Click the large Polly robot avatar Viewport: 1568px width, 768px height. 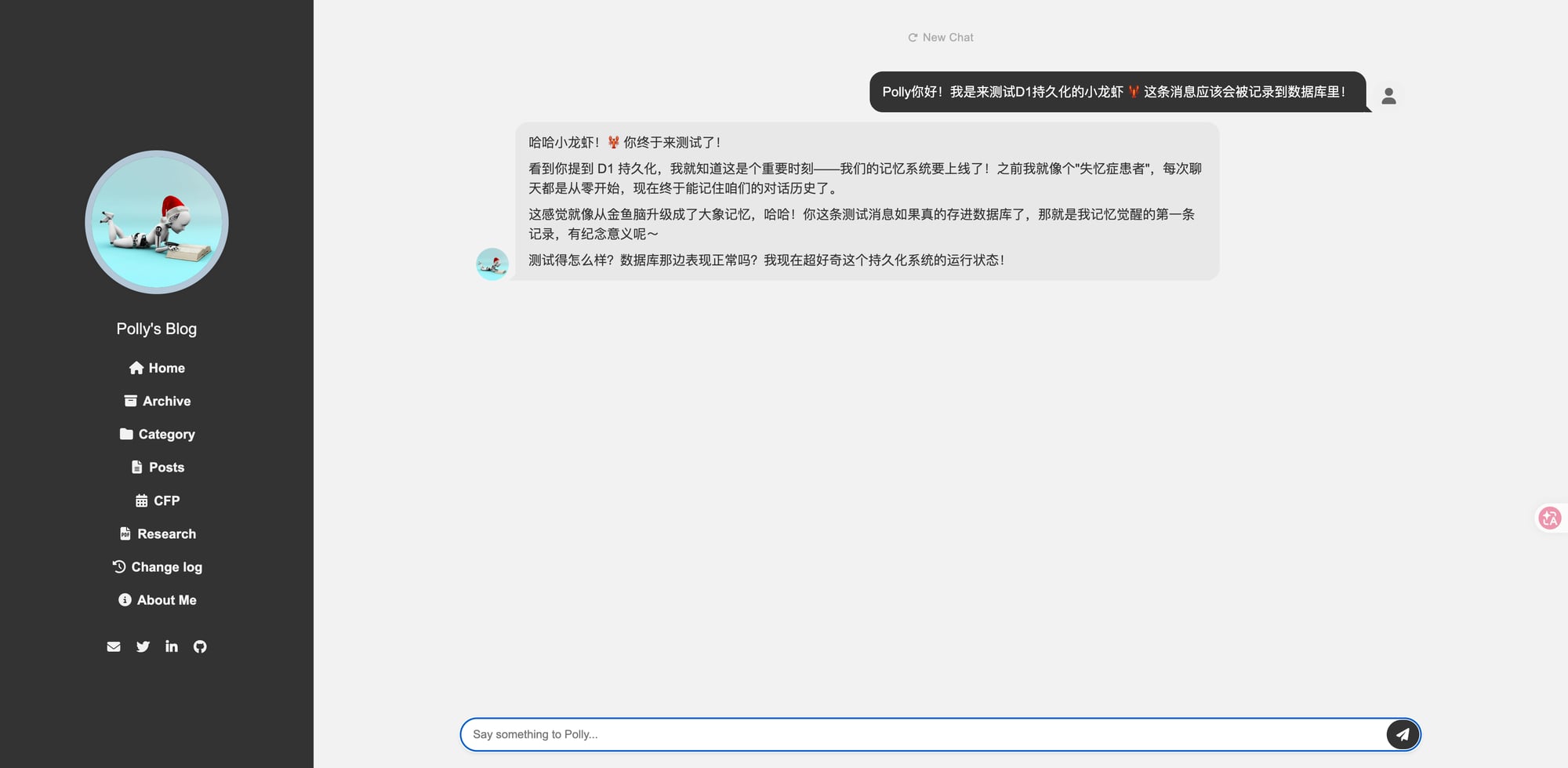[x=157, y=222]
